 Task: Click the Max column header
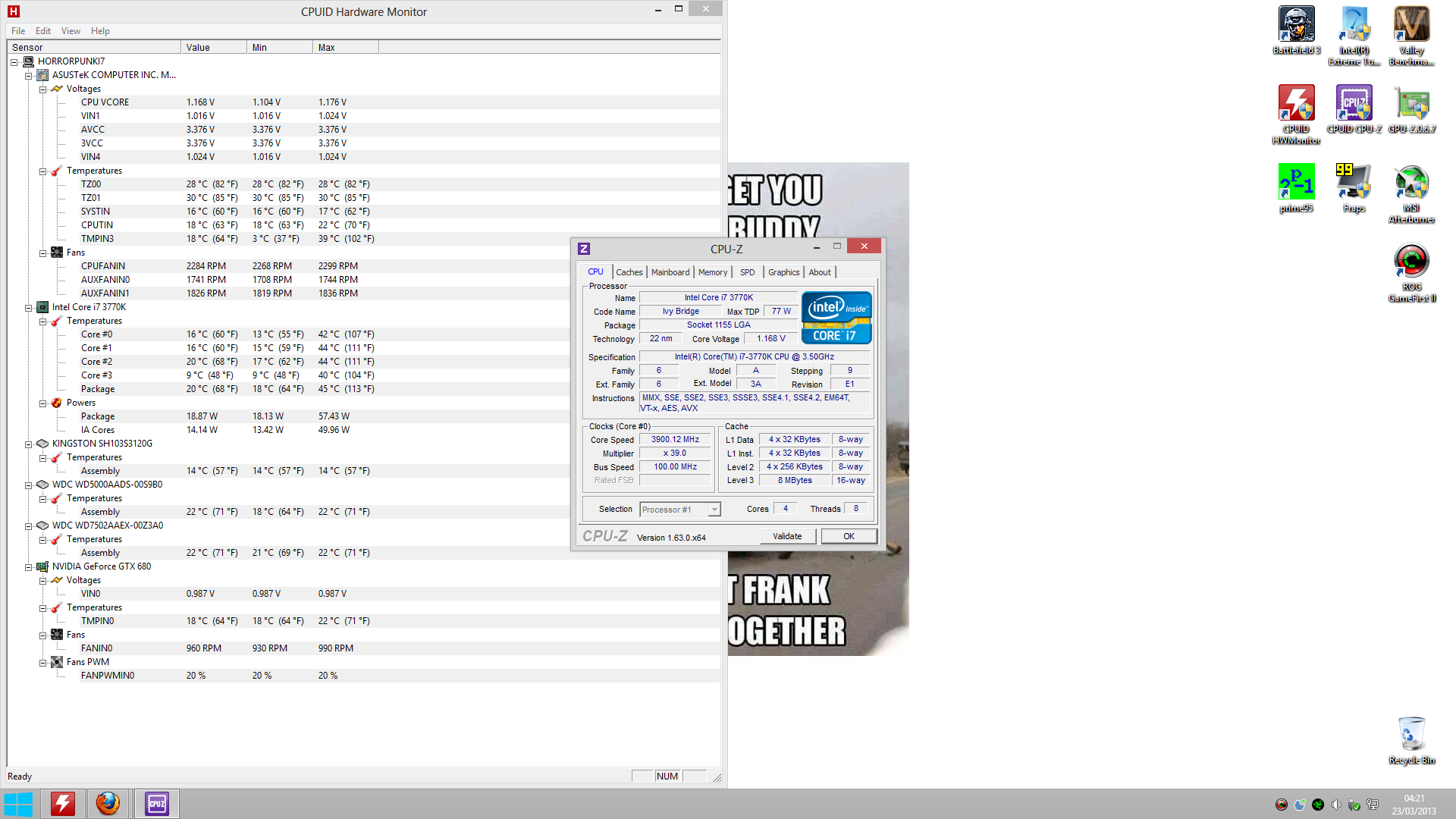point(345,47)
